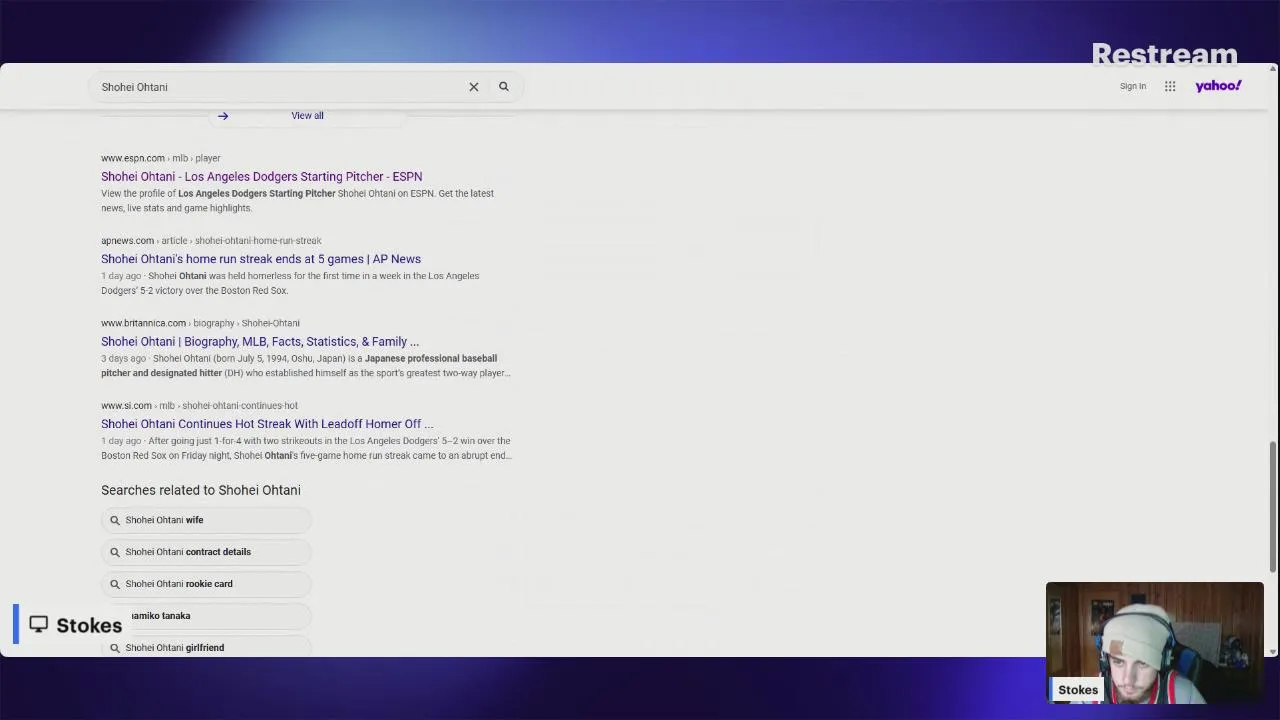1280x720 pixels.
Task: Click the monitor icon next to Stokes
Action: click(39, 624)
